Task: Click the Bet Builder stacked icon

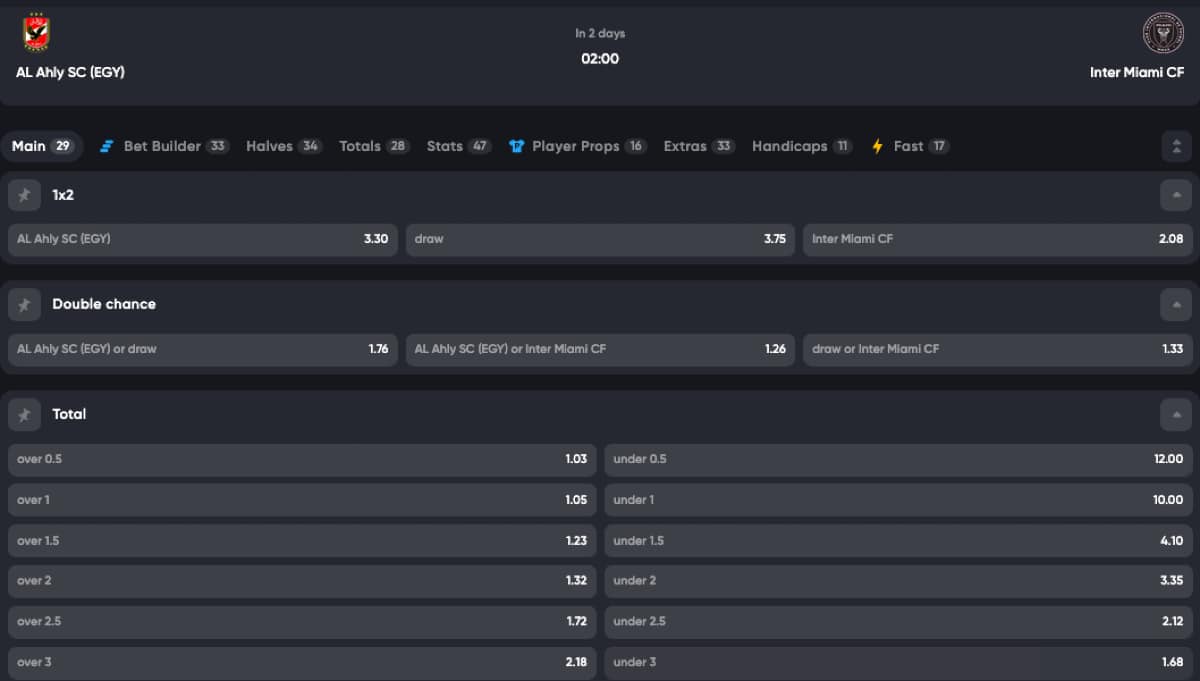Action: [x=107, y=146]
